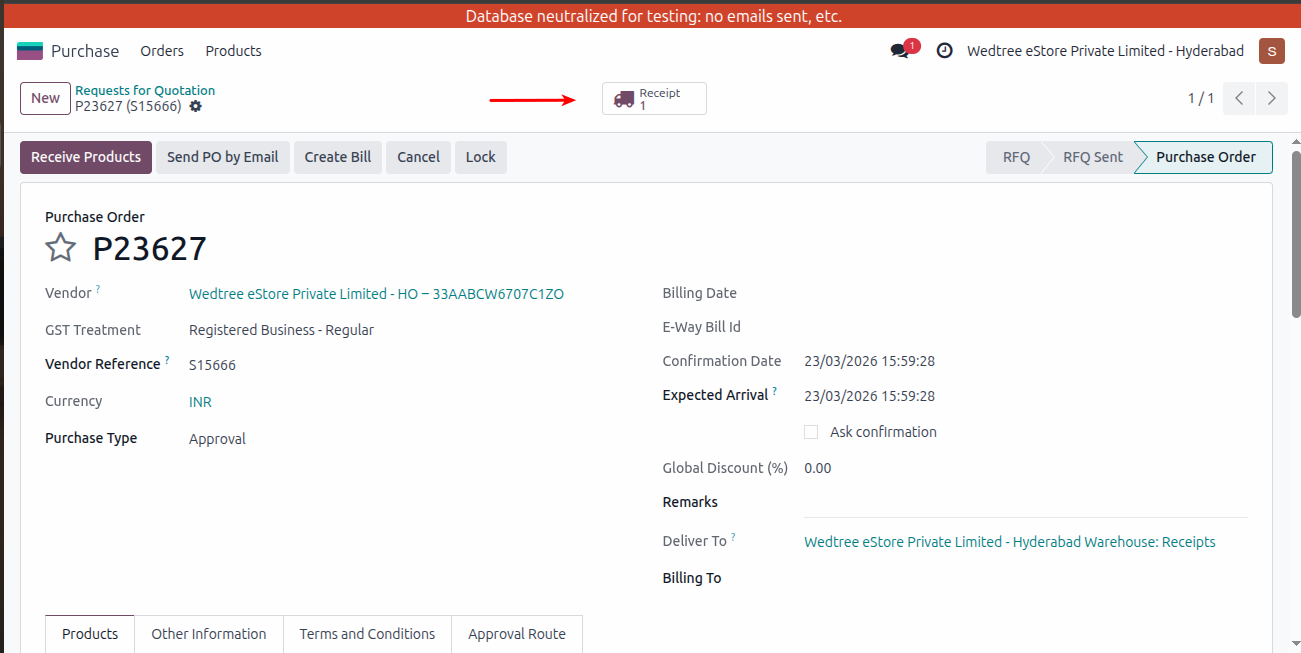Open the activities clock icon
This screenshot has width=1301, height=653.
point(944,51)
